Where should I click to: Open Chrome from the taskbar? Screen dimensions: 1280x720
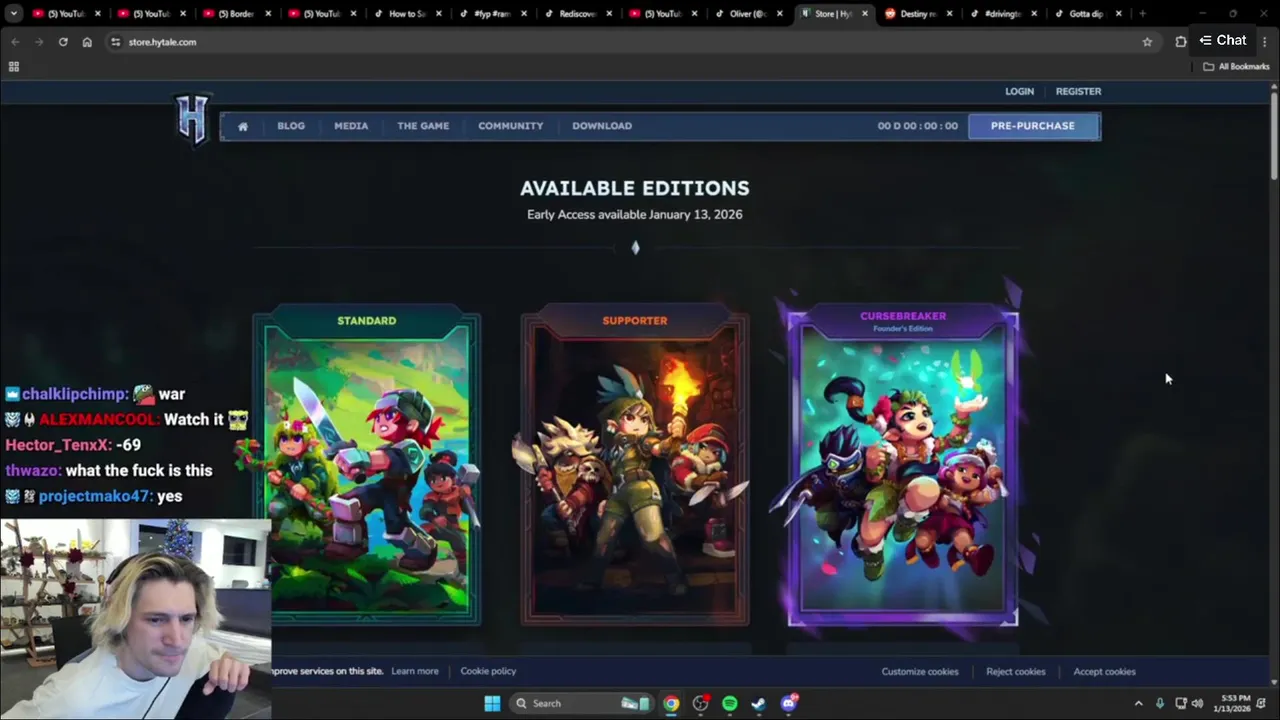click(671, 703)
